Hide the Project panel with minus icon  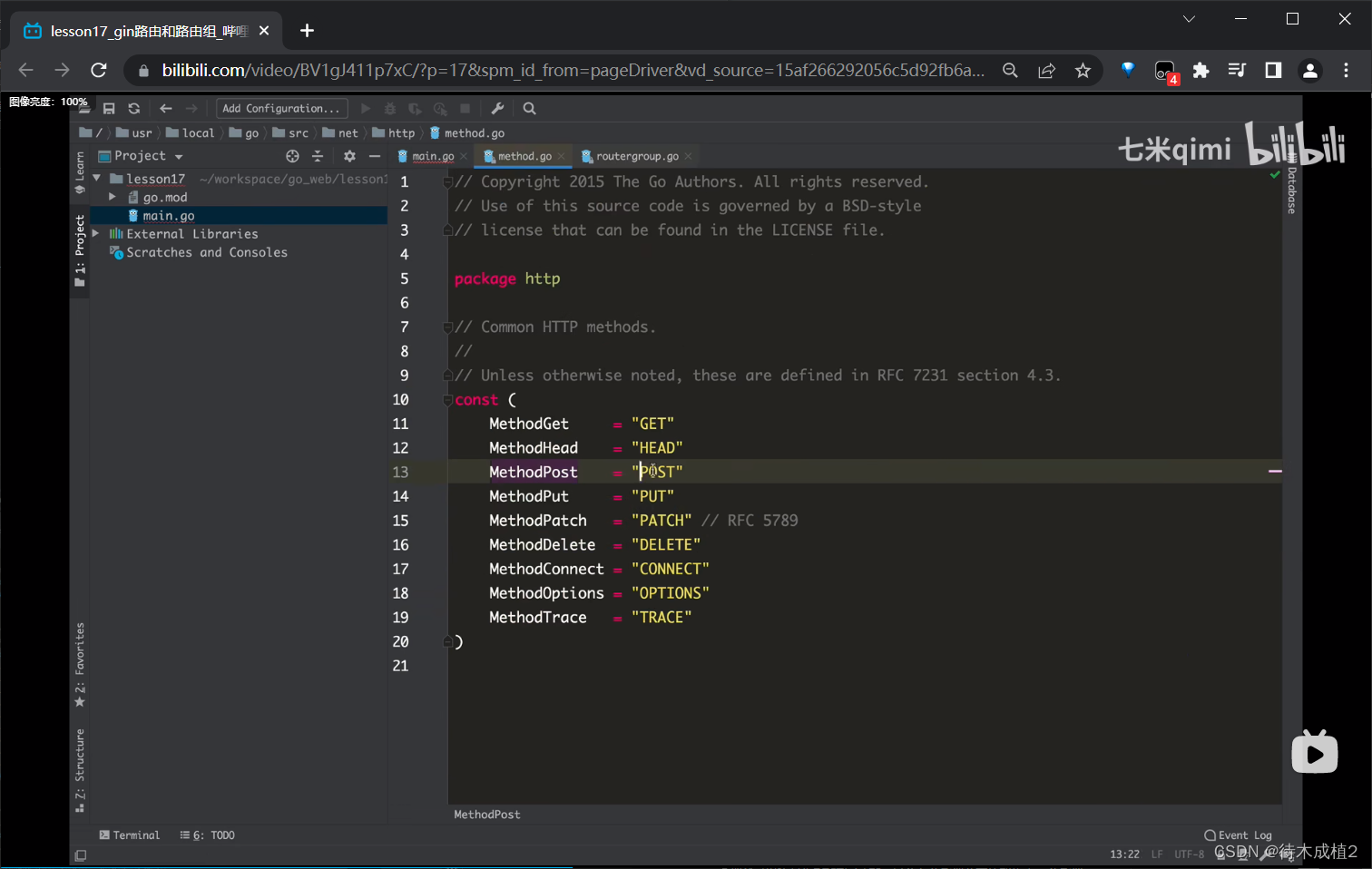375,156
